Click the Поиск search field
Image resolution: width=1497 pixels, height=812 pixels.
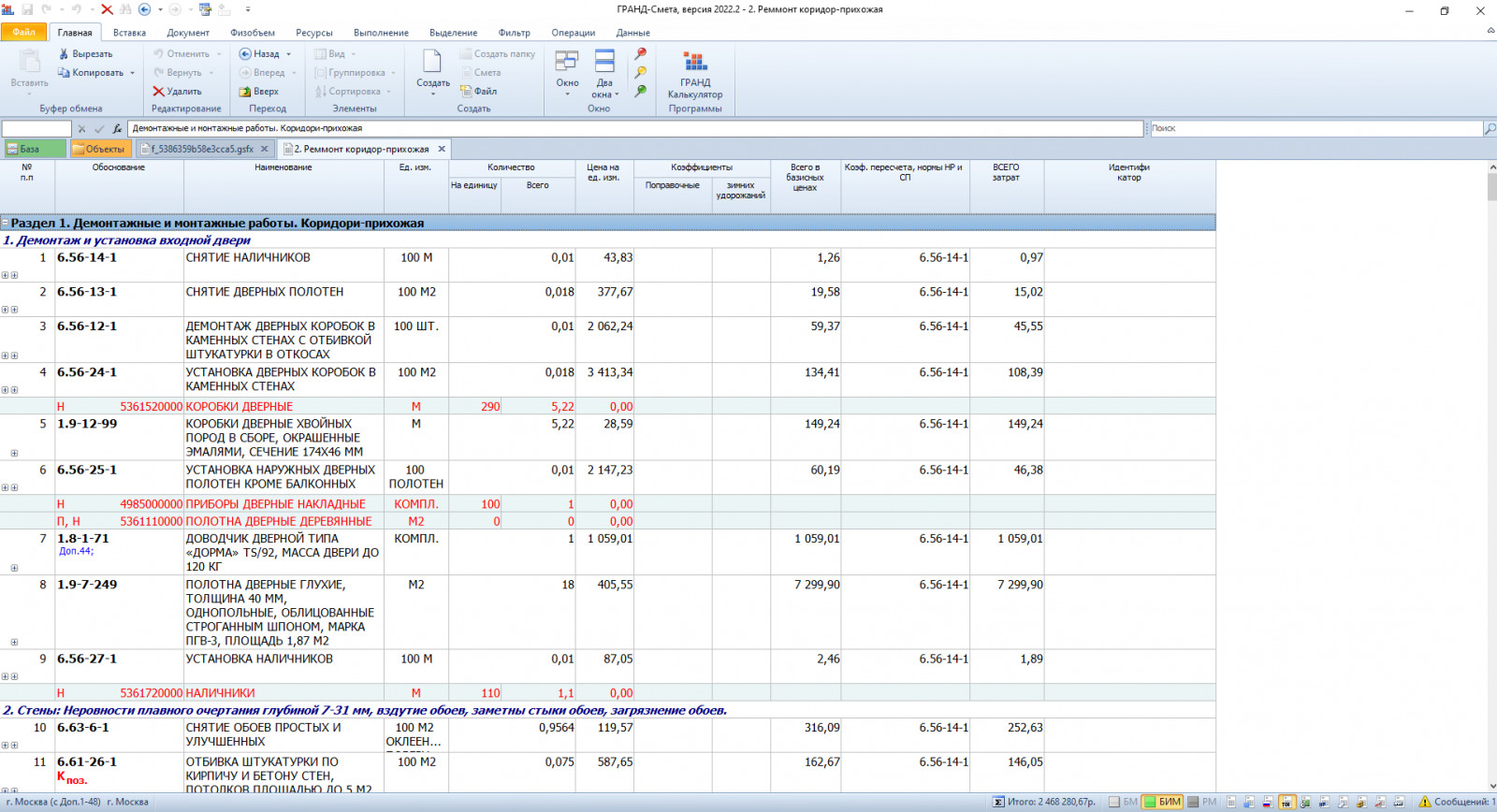[x=1315, y=129]
